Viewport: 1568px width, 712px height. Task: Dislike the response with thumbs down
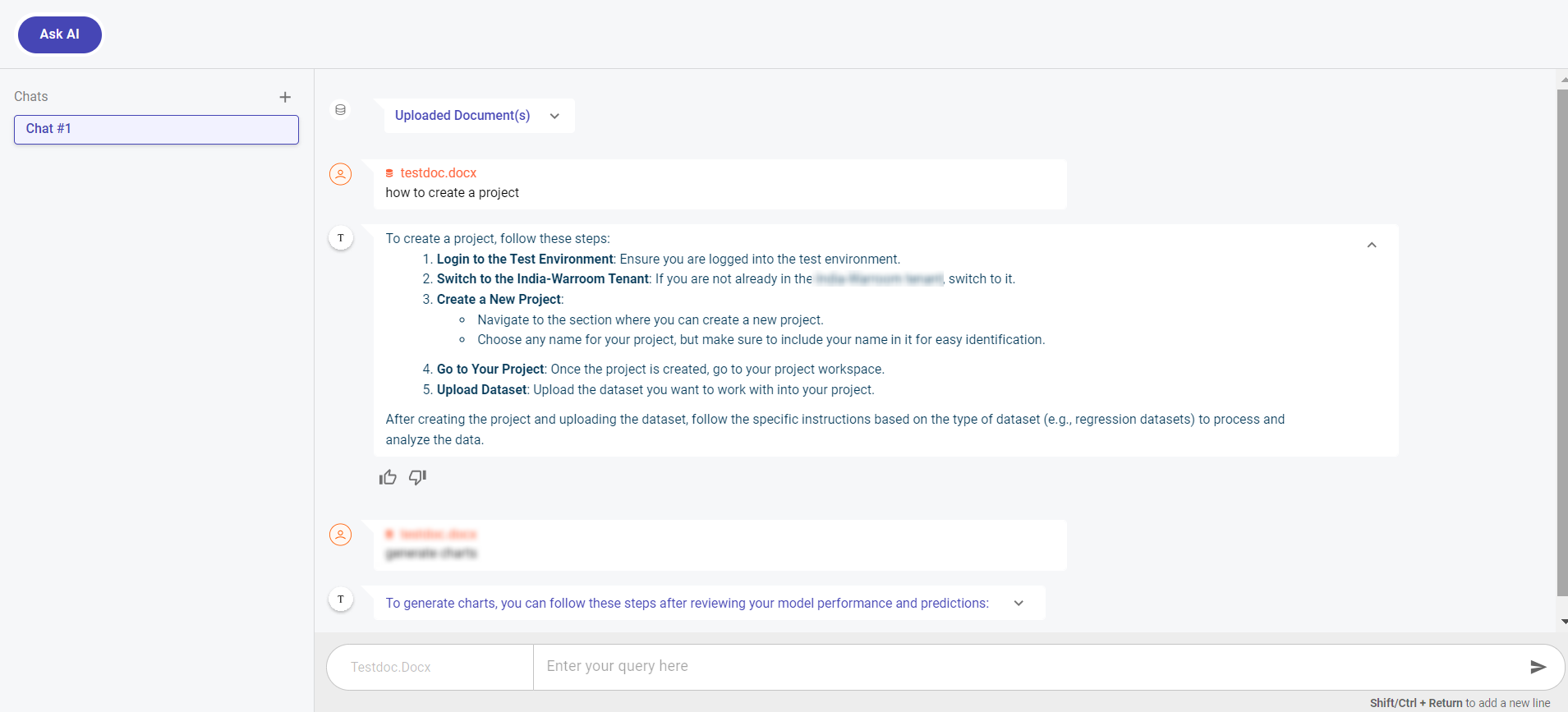point(417,477)
